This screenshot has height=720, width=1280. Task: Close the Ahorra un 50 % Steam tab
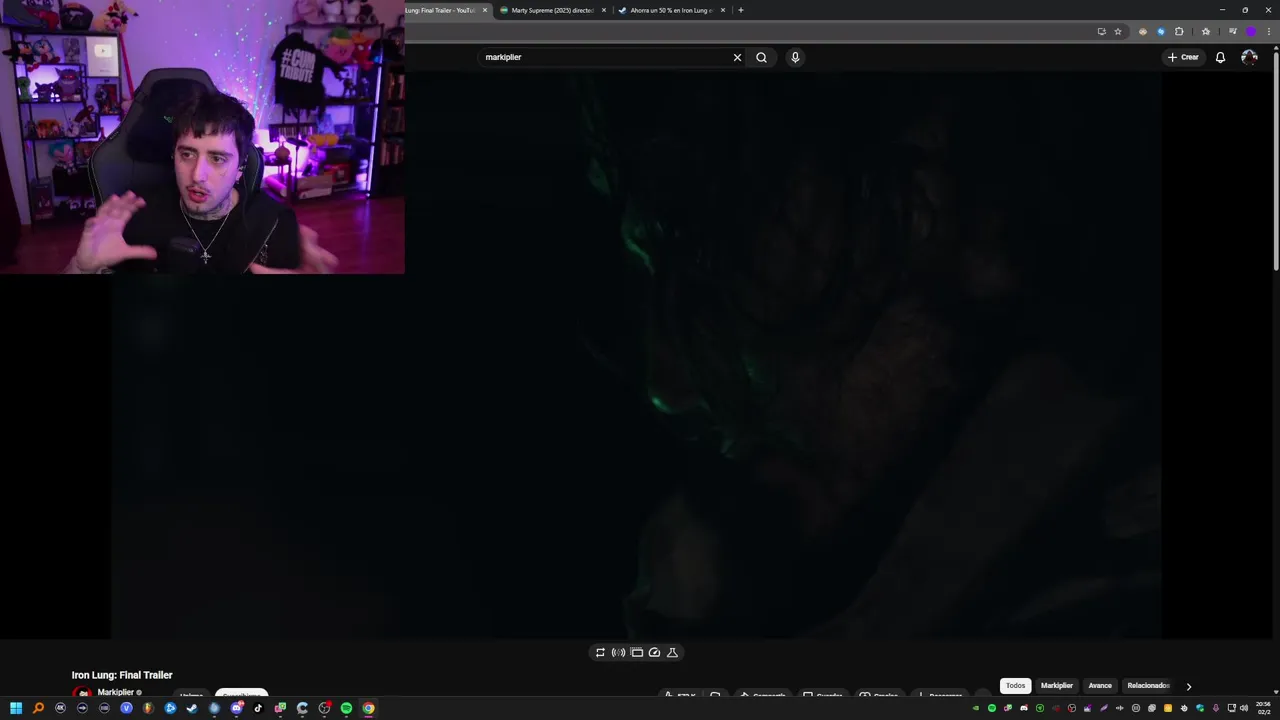[723, 10]
